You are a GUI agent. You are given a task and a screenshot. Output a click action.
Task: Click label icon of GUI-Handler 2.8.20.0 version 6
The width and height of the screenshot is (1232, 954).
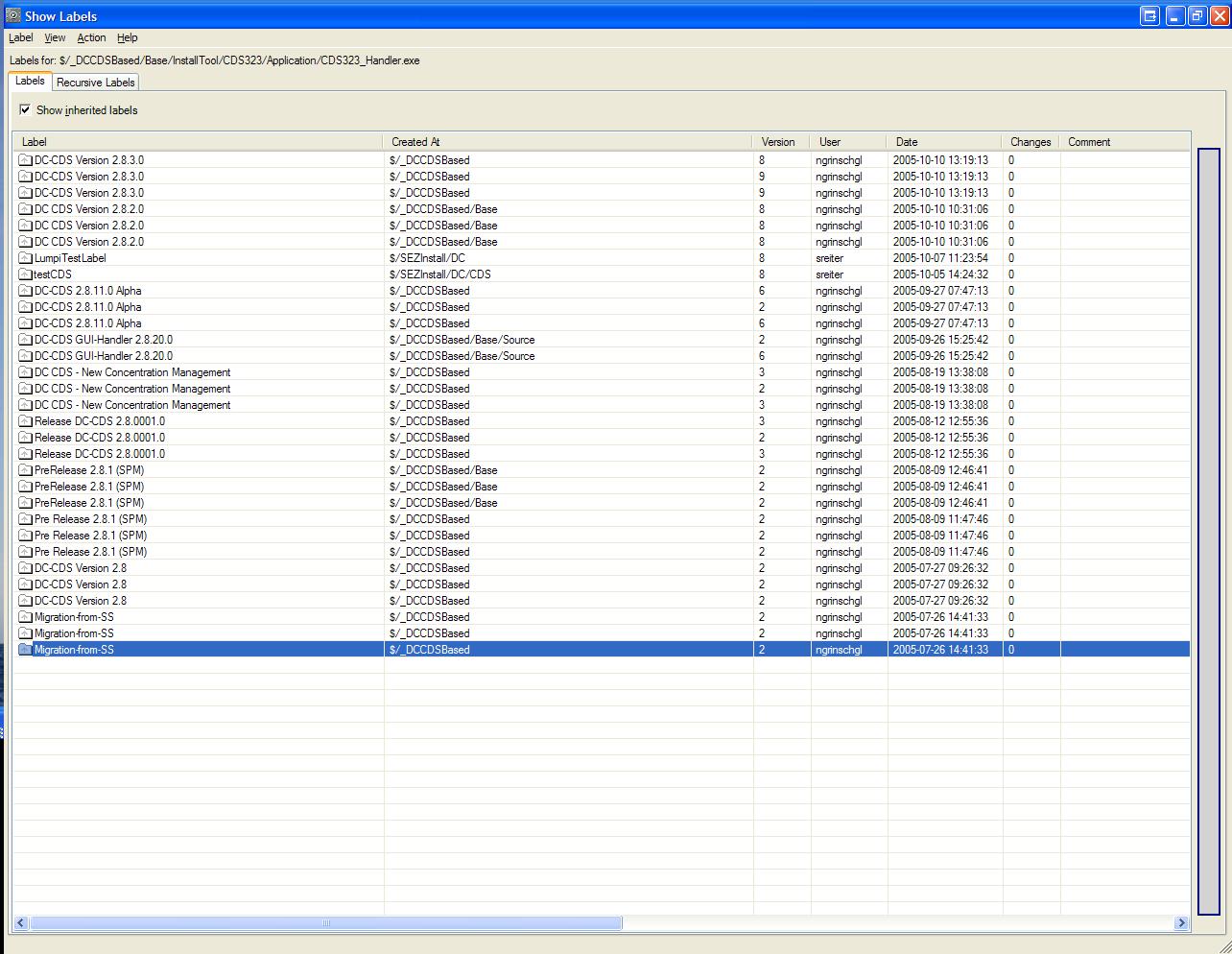tap(26, 356)
